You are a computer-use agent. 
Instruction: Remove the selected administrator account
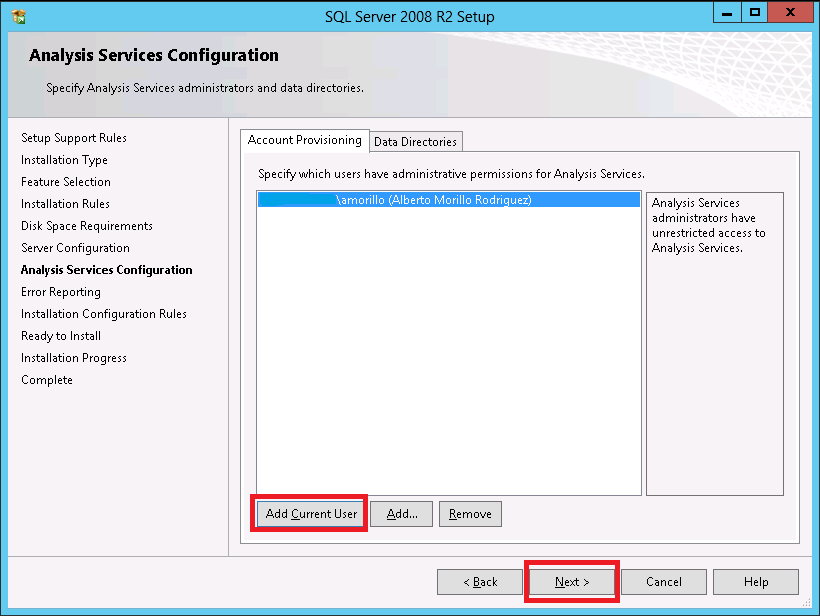click(470, 514)
